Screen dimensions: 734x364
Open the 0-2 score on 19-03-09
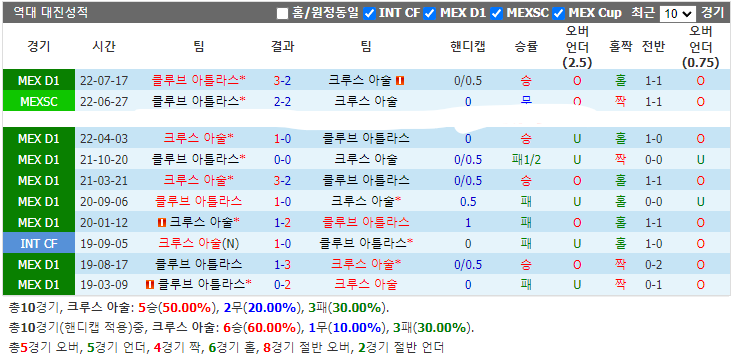(x=282, y=284)
